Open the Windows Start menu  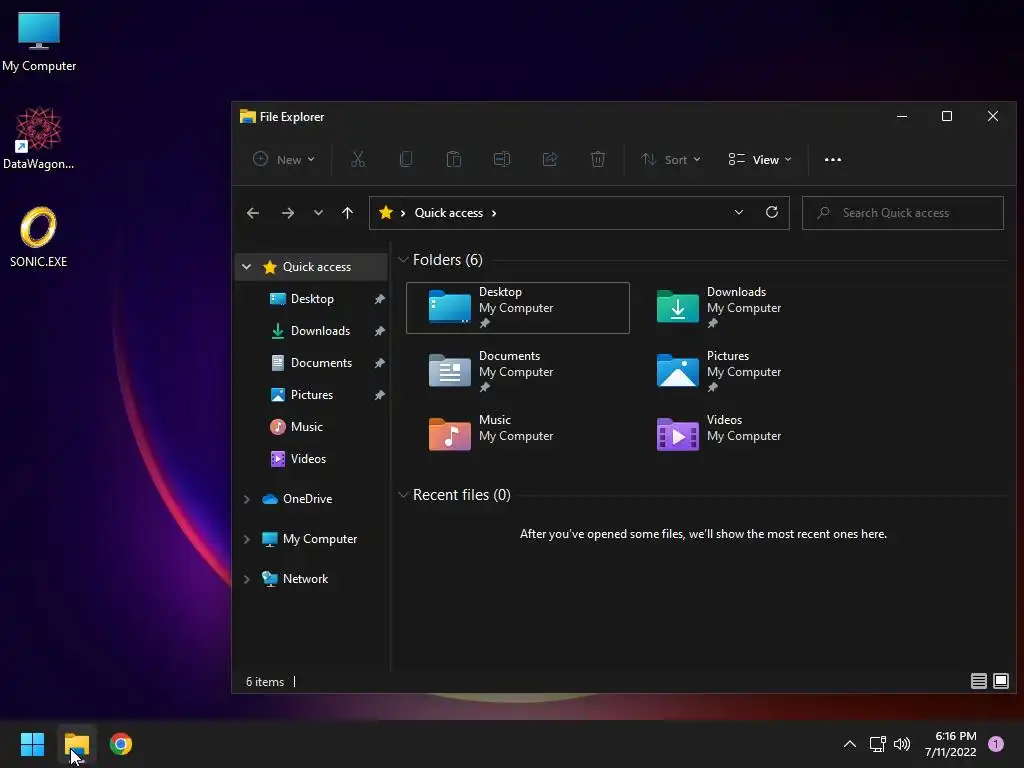32,744
